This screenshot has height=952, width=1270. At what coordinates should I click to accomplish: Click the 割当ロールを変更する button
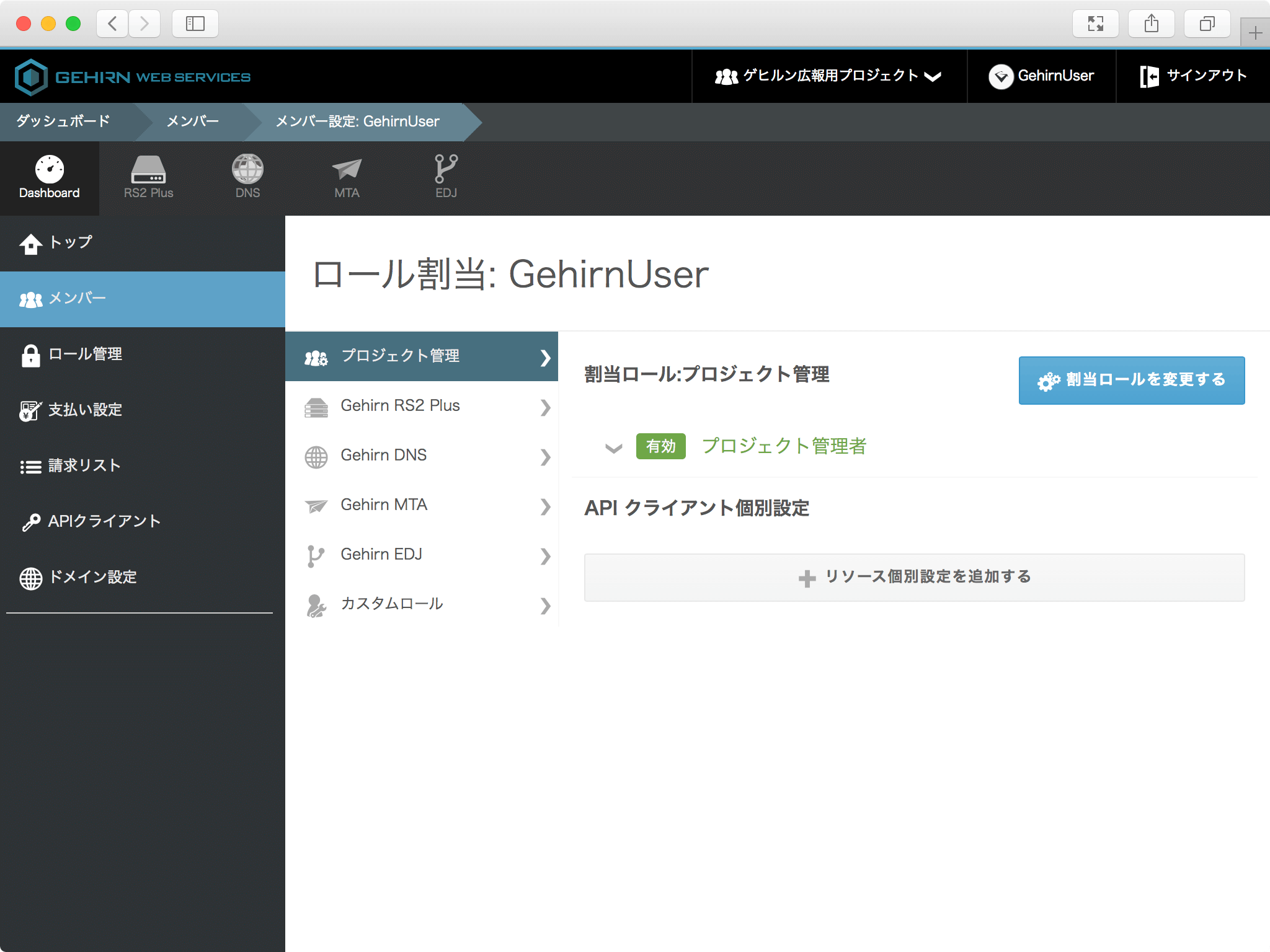[x=1131, y=380]
